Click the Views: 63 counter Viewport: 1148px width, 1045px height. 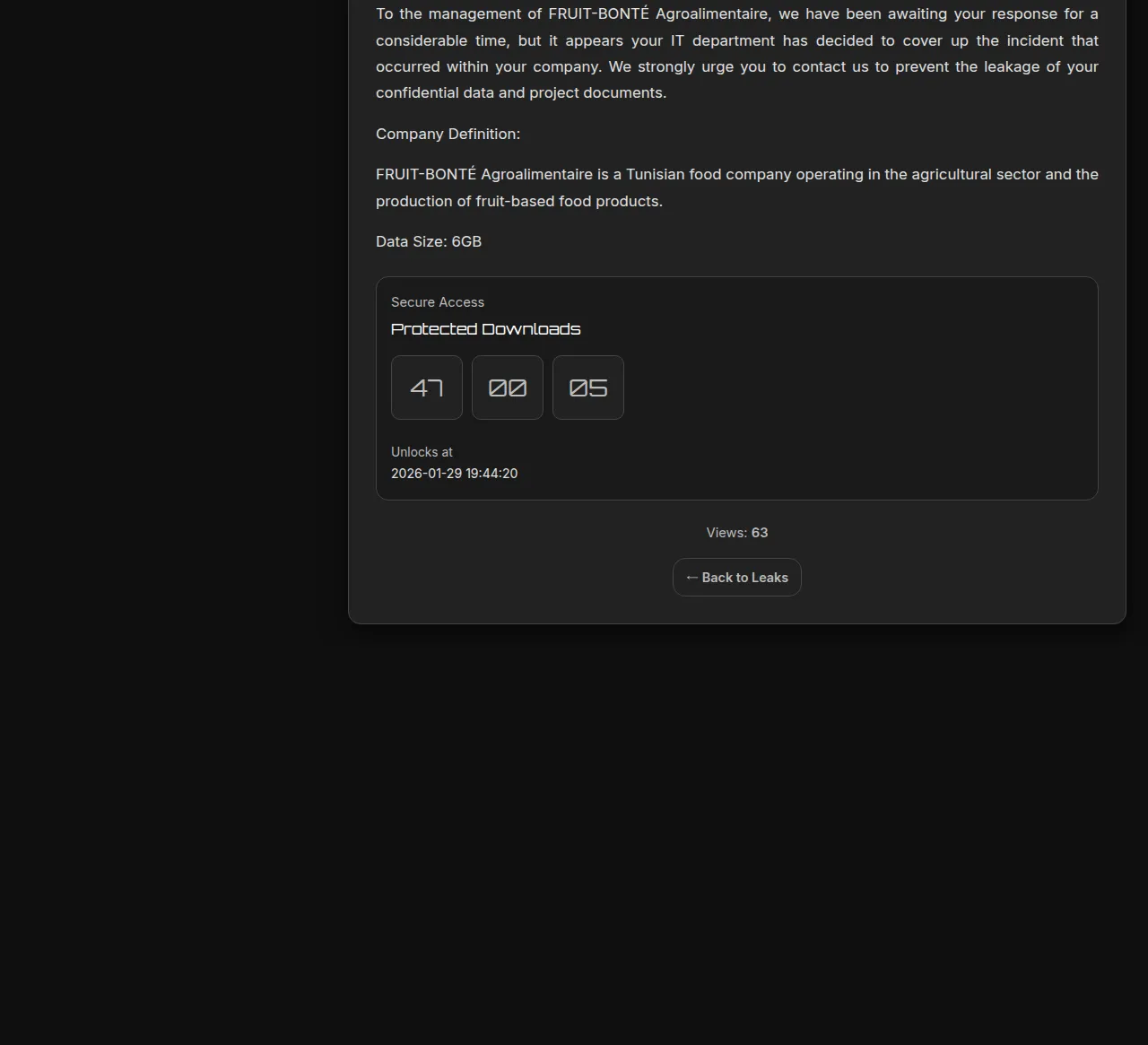(x=736, y=533)
